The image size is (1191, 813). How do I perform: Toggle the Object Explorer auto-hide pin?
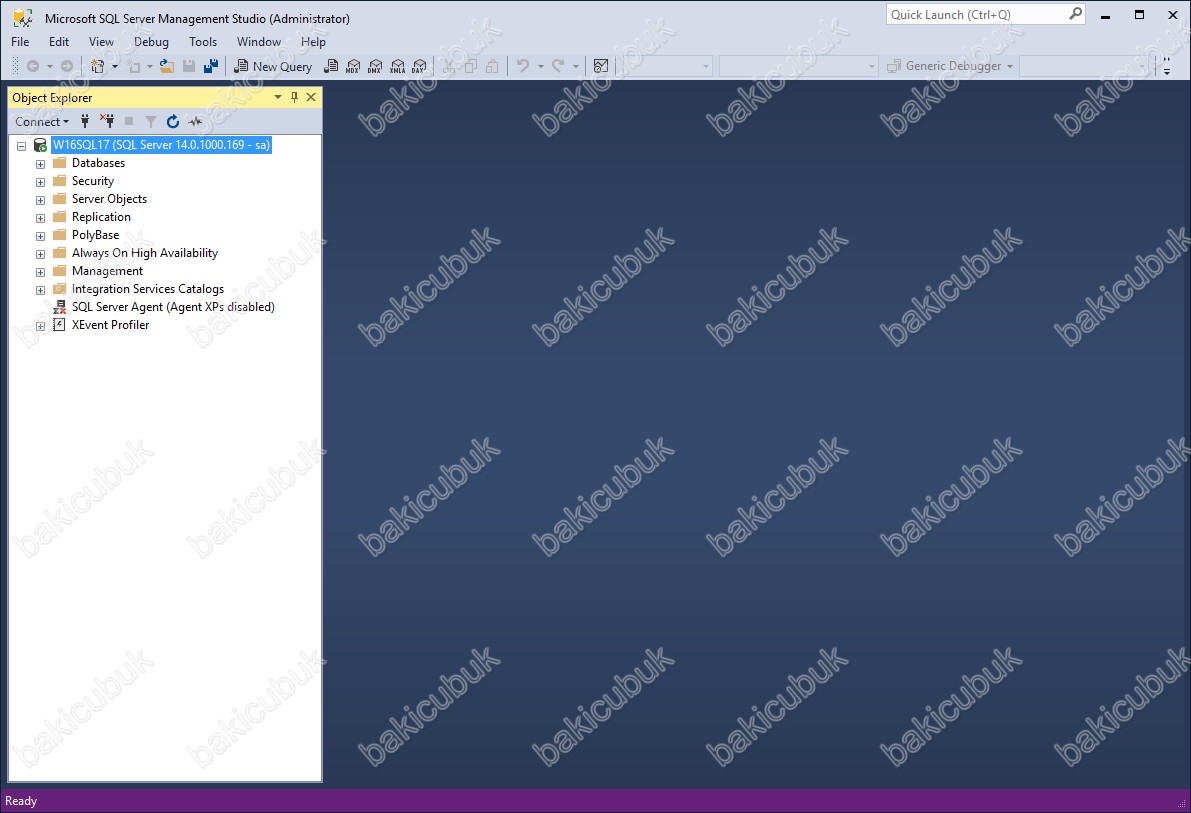click(x=295, y=97)
